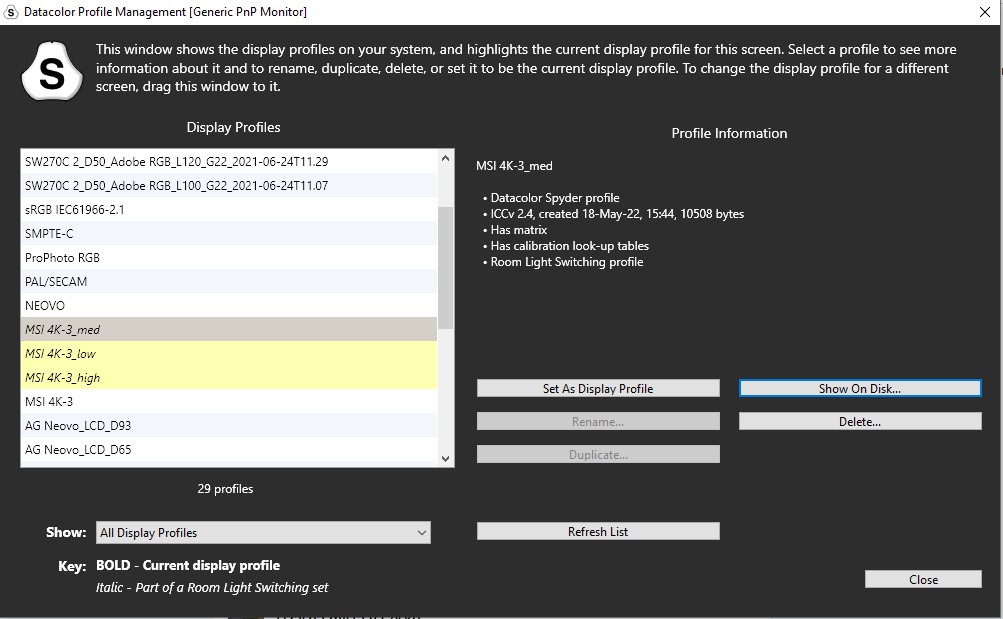Click the Refresh List button
The height and width of the screenshot is (619, 1003).
598,531
